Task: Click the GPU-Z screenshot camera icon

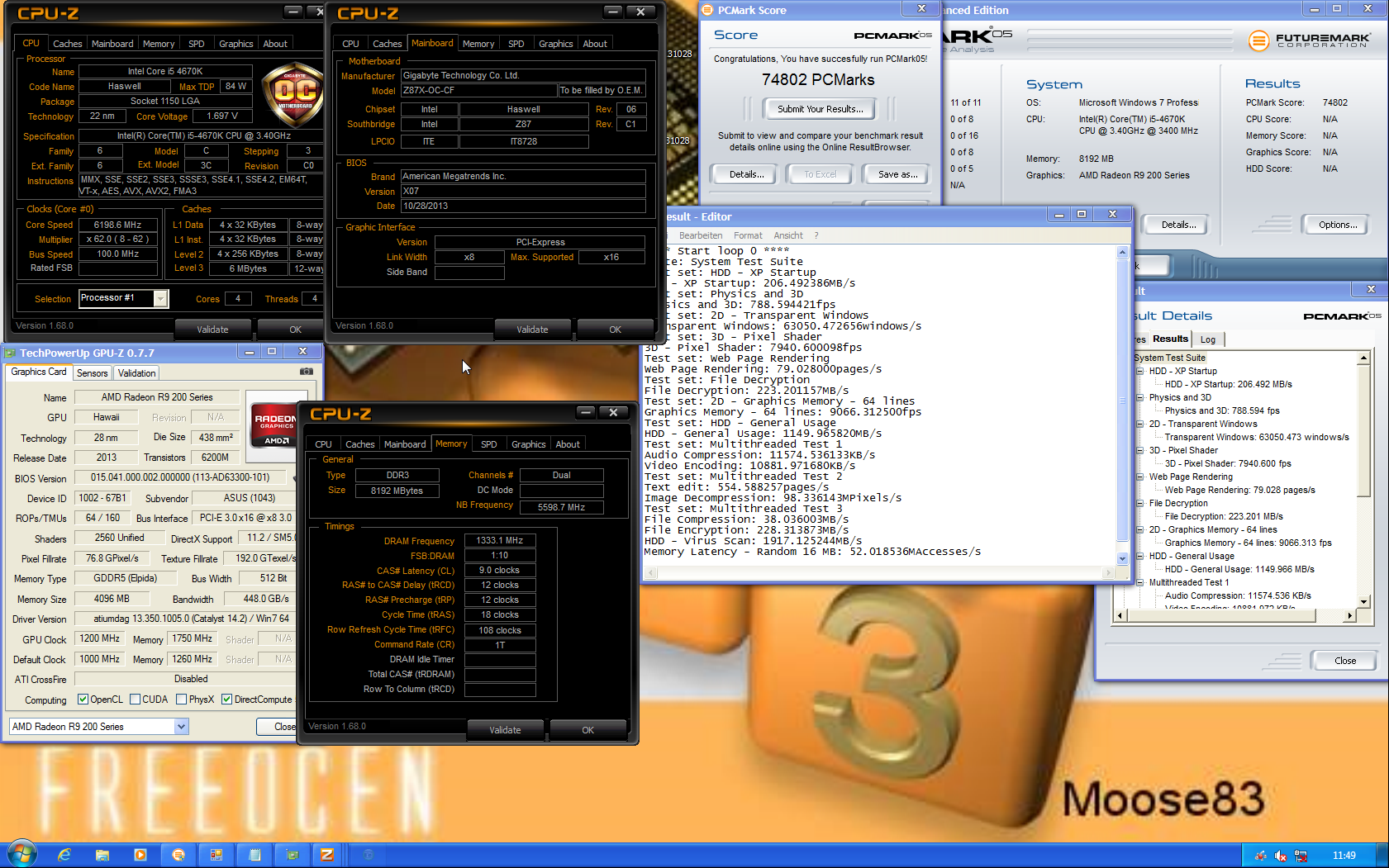Action: (307, 372)
